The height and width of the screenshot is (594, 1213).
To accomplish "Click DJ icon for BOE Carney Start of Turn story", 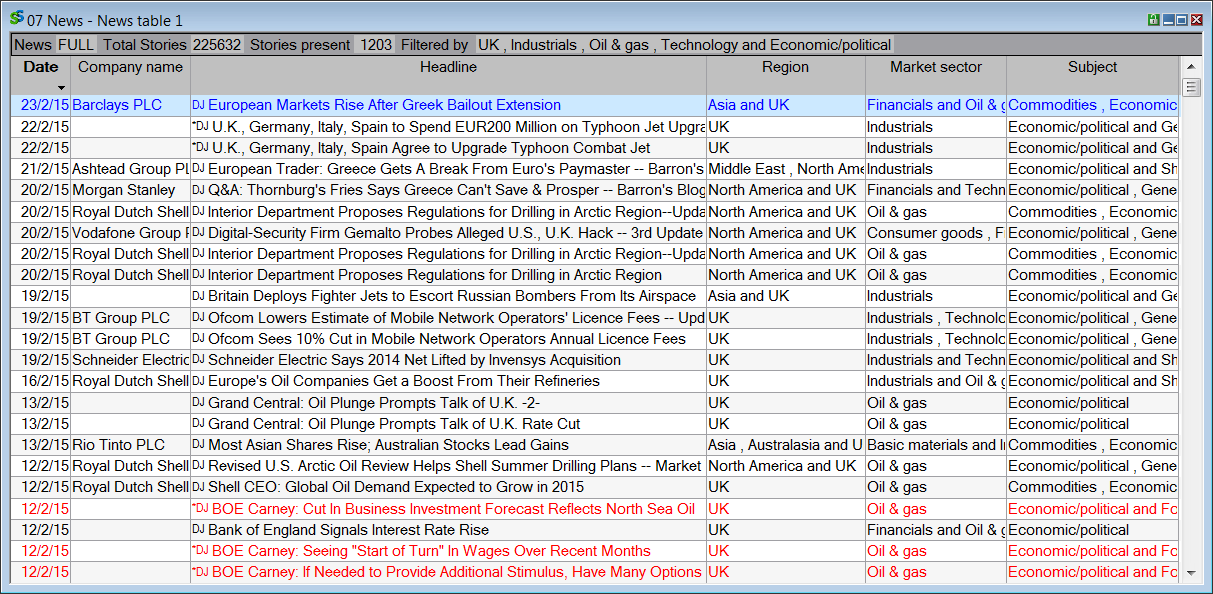I will (x=198, y=551).
